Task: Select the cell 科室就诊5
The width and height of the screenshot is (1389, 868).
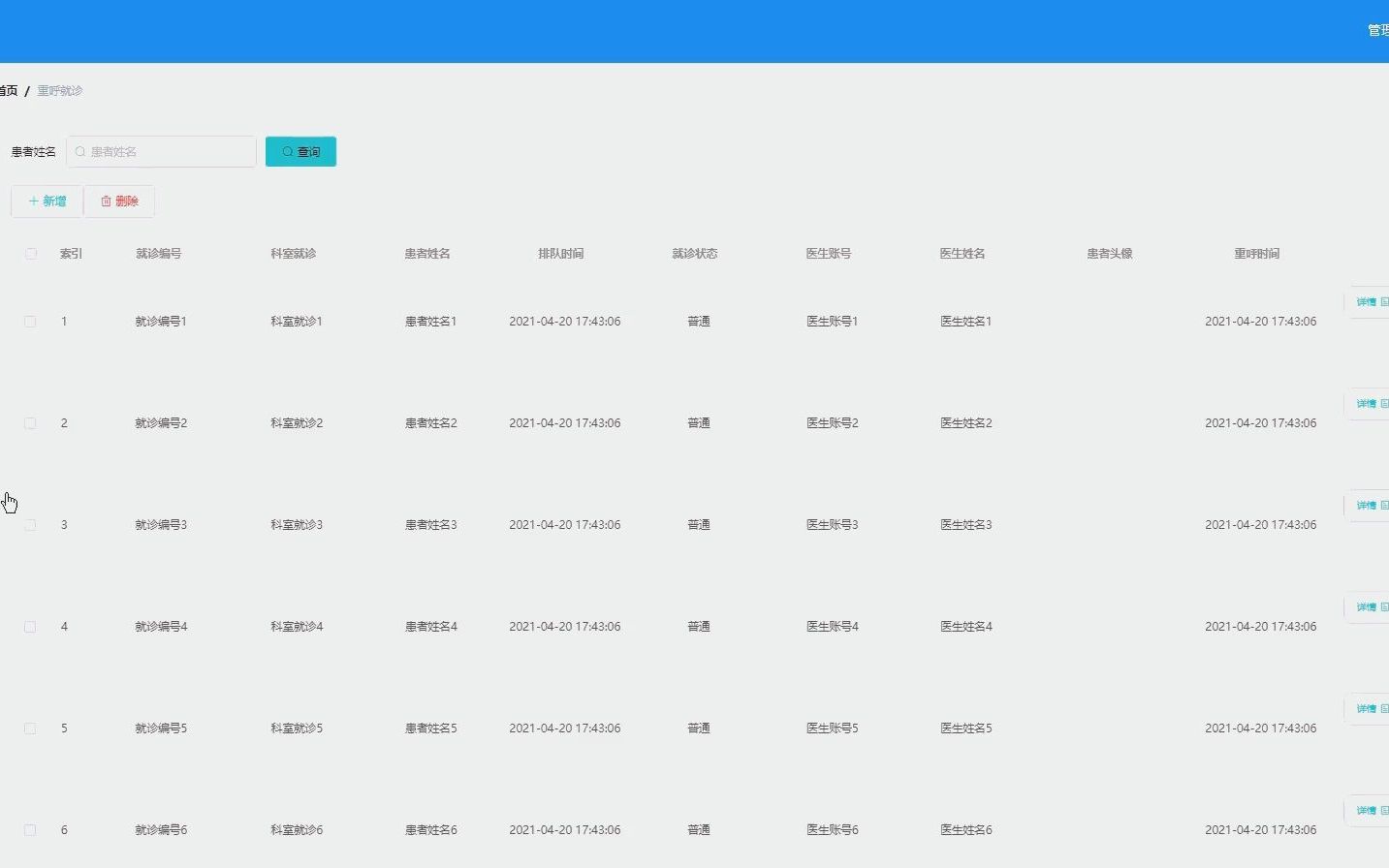Action: [x=297, y=728]
